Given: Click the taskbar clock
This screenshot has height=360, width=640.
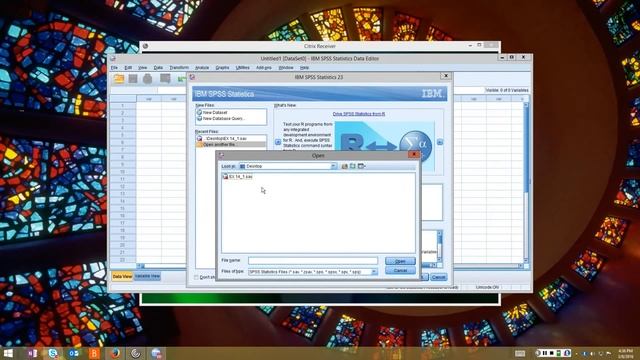Looking at the screenshot, I should pyautogui.click(x=625, y=353).
